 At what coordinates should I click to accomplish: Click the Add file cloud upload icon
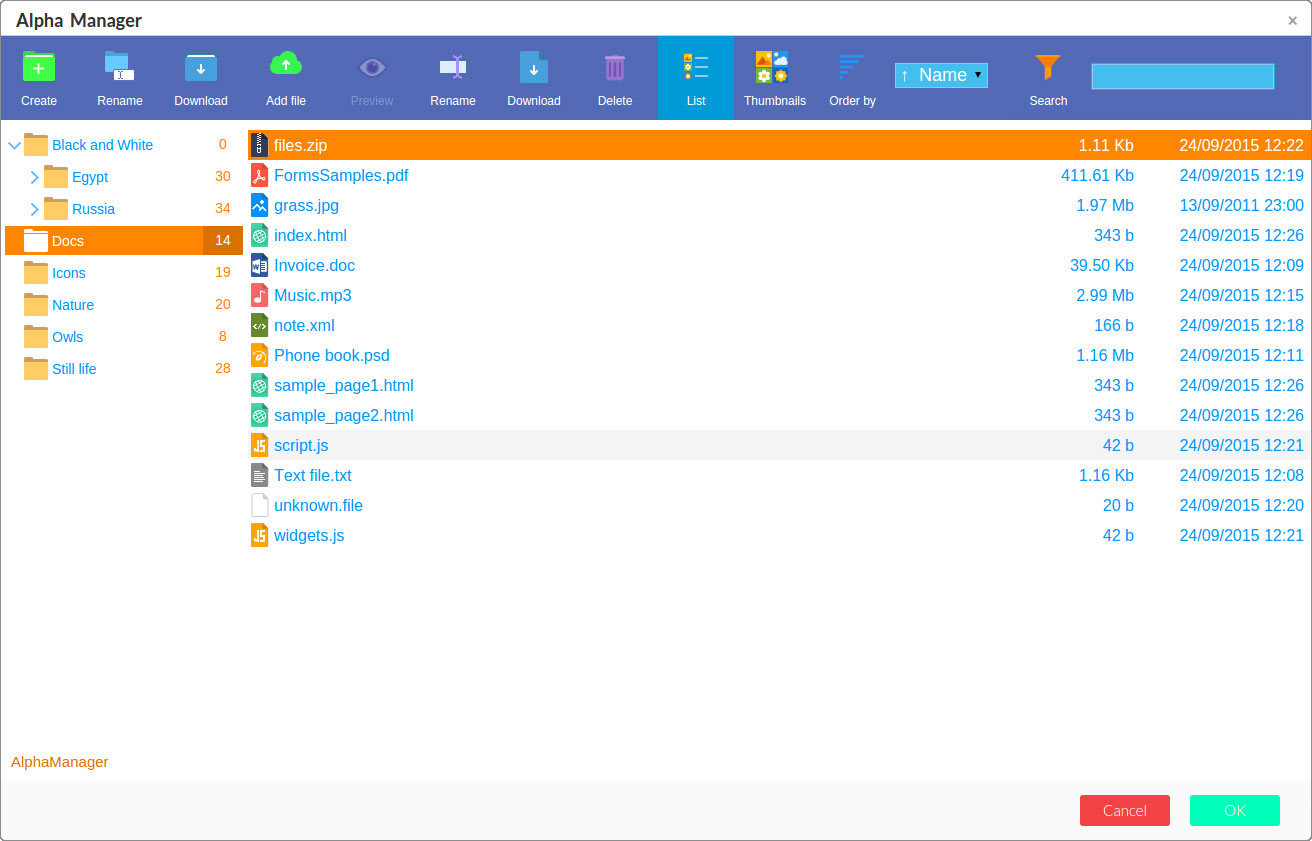[286, 66]
